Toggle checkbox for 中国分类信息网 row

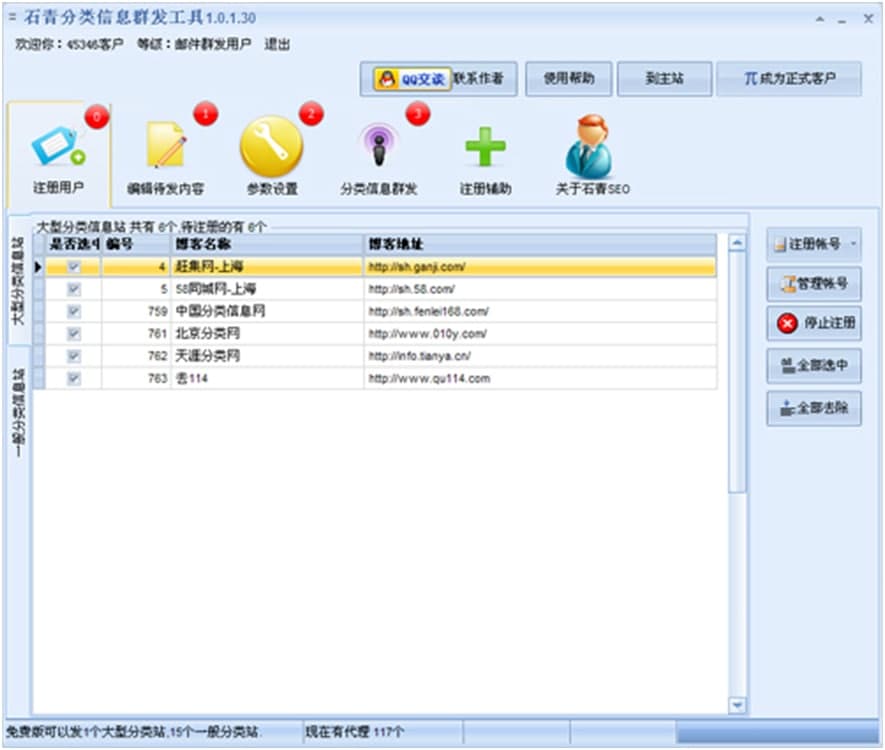pyautogui.click(x=73, y=312)
